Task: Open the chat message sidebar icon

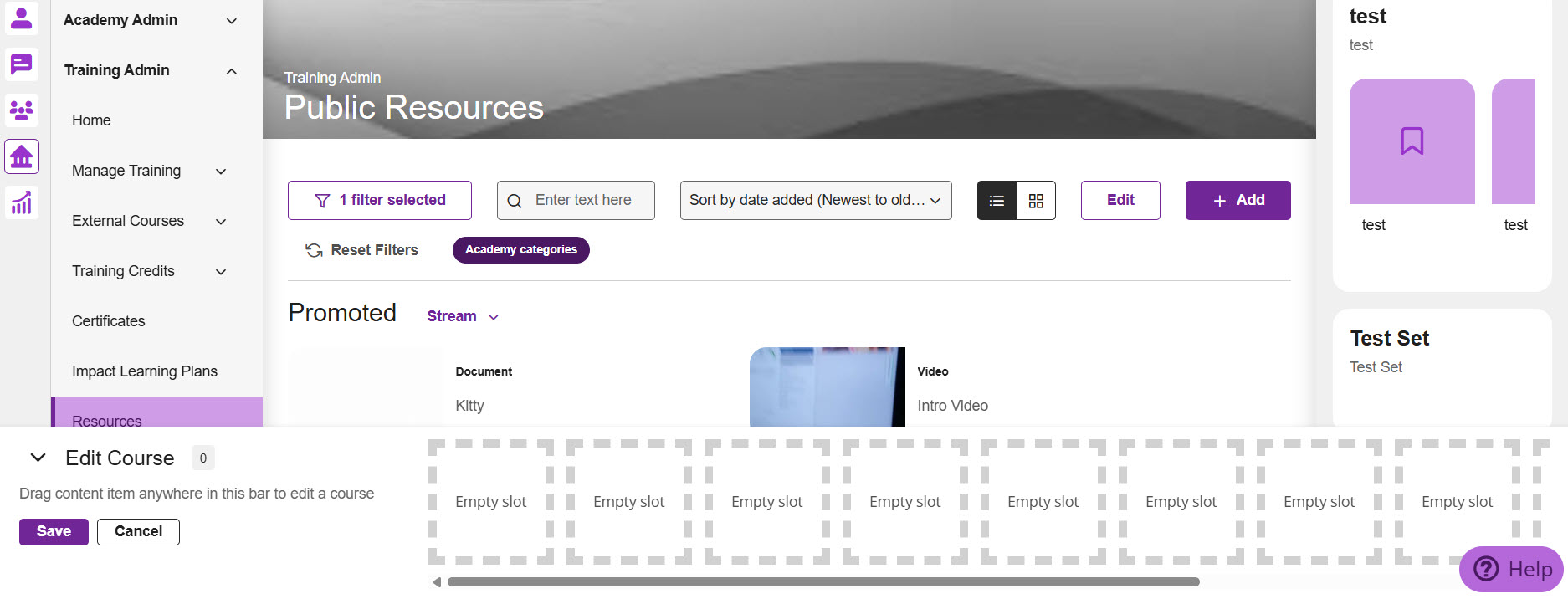Action: [21, 64]
